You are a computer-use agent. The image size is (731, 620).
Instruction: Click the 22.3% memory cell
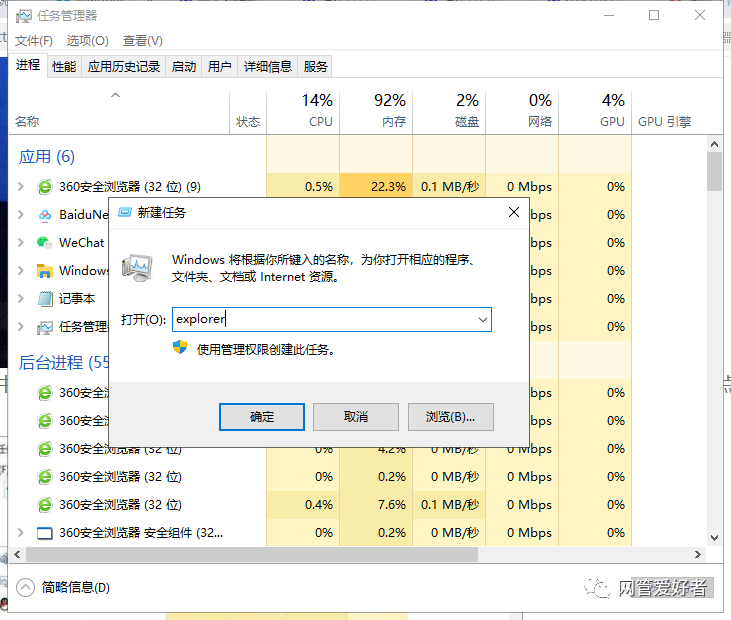(376, 187)
